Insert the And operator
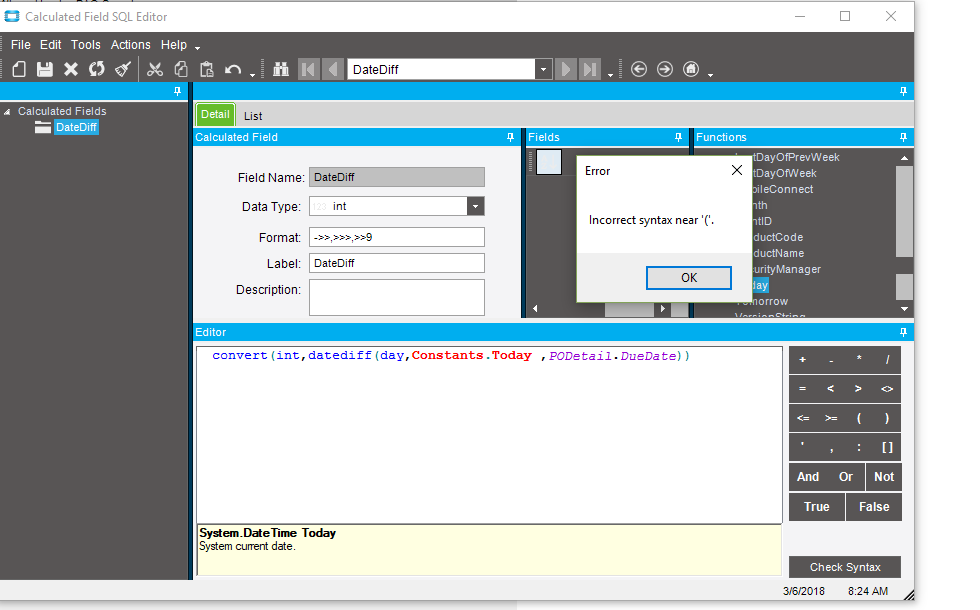The image size is (980, 610). point(808,477)
